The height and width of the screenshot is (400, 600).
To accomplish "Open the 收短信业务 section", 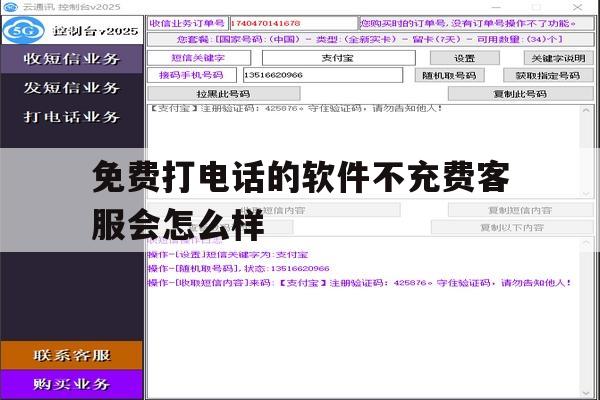I will pyautogui.click(x=72, y=59).
